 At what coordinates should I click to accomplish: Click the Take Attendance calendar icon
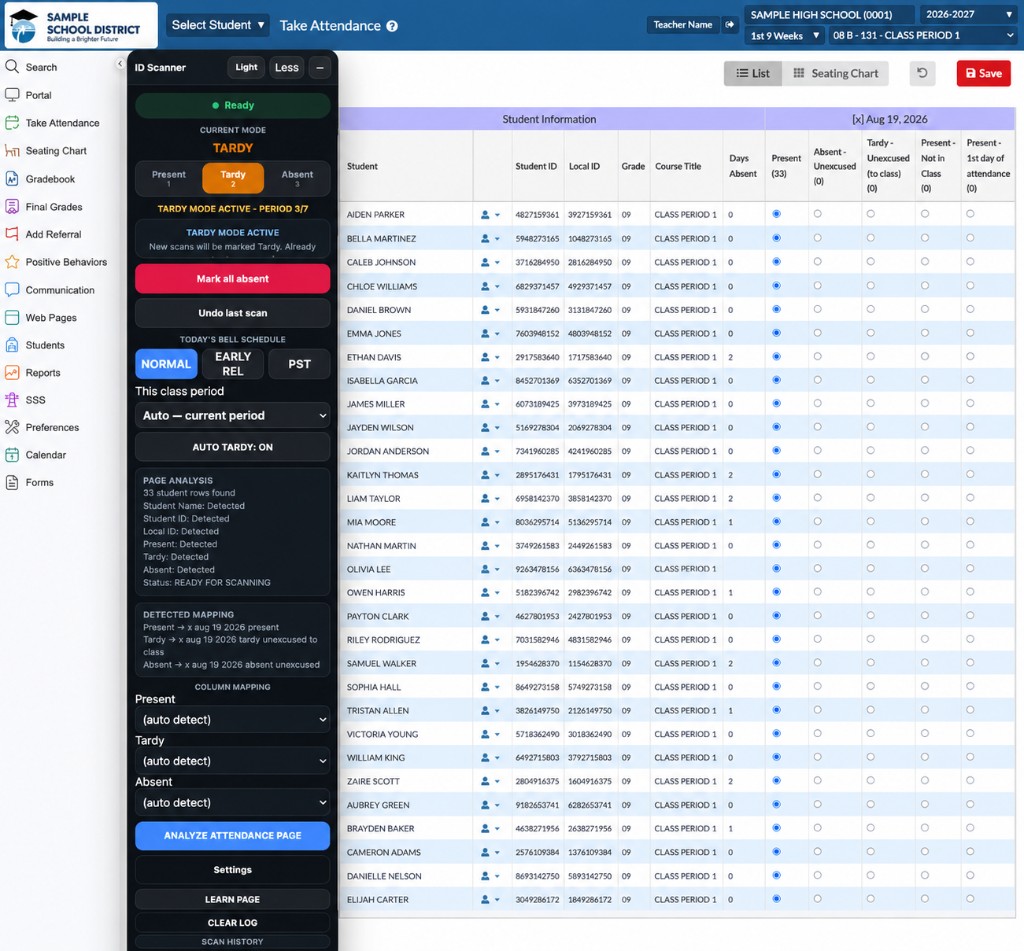(x=12, y=123)
